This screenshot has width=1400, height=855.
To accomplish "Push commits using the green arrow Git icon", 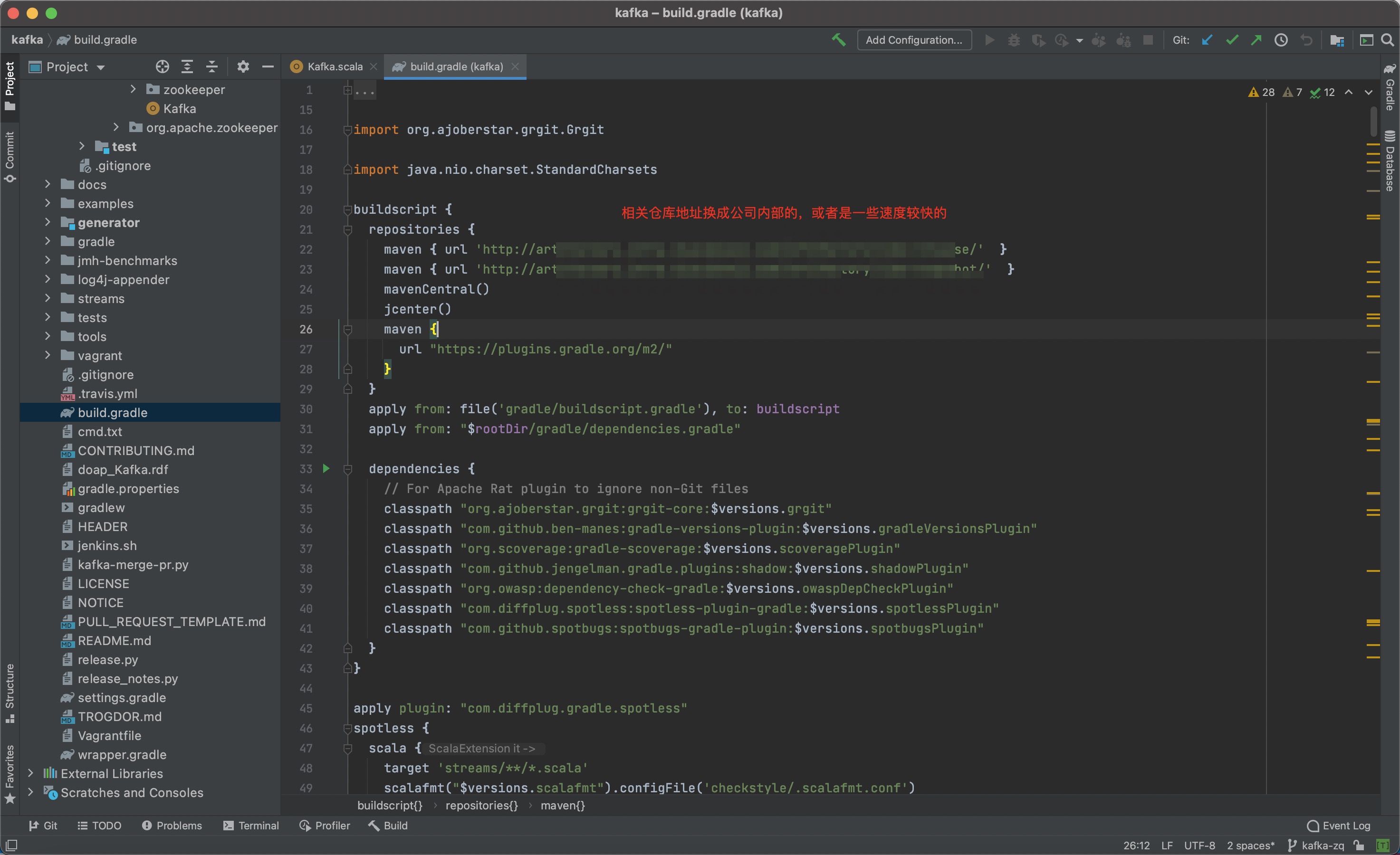I will [x=1256, y=40].
